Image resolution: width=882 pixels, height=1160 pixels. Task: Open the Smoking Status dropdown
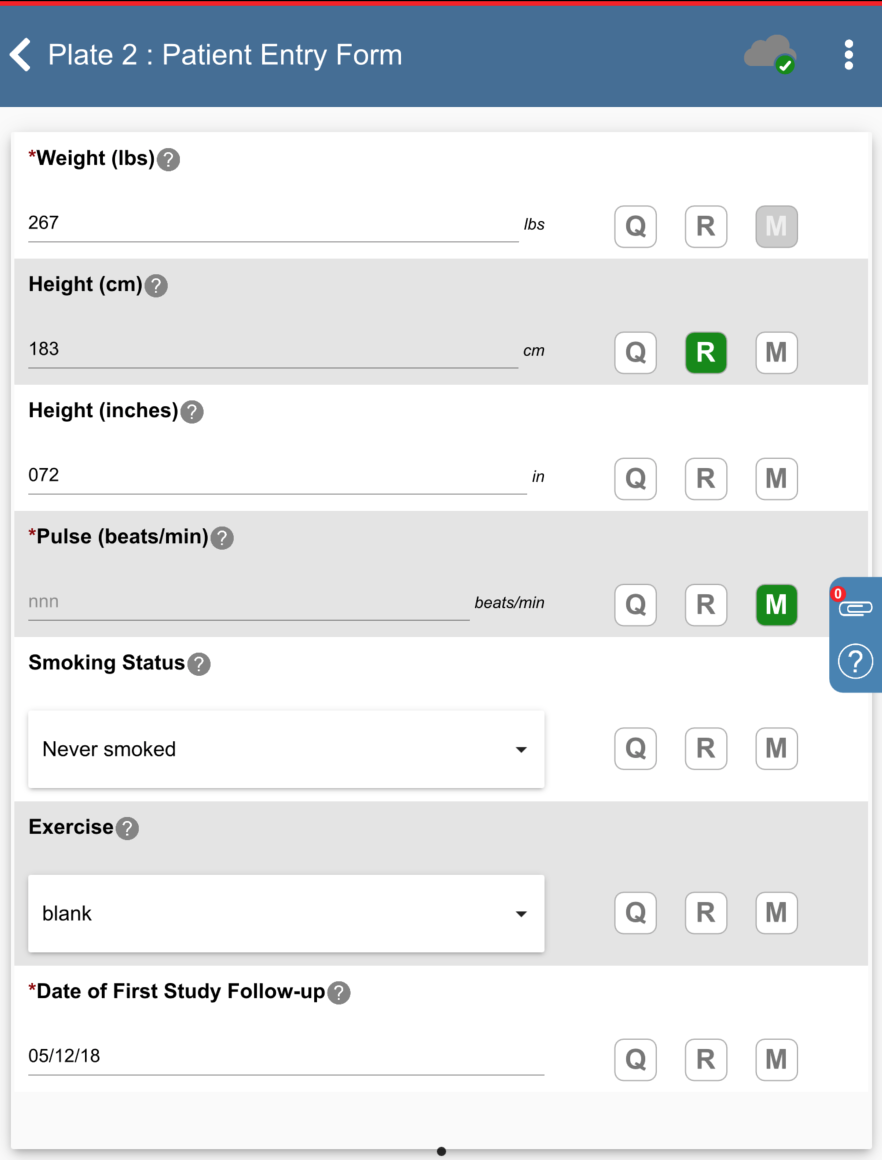pos(286,749)
